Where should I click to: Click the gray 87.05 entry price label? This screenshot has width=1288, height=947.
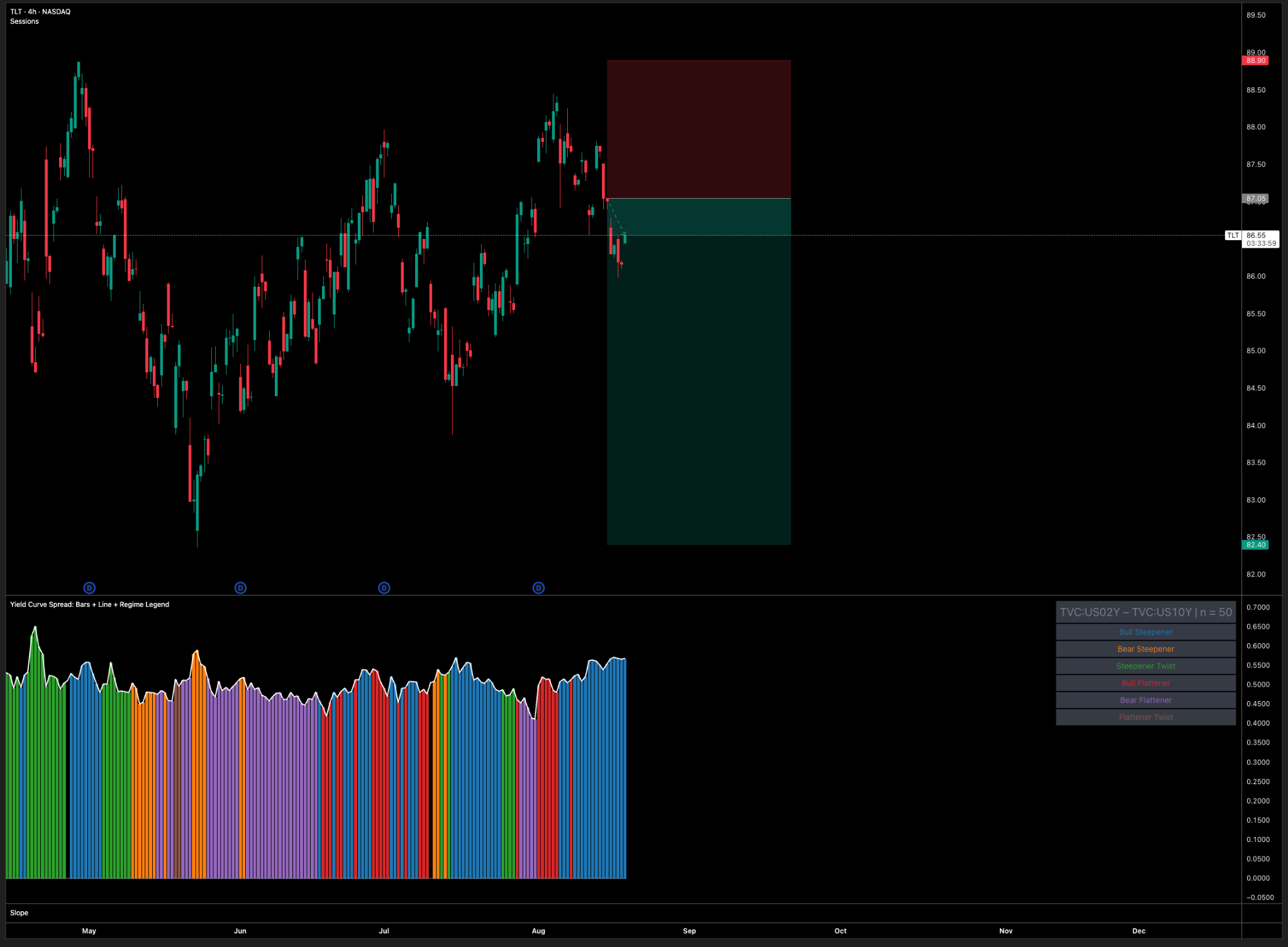[x=1255, y=199]
